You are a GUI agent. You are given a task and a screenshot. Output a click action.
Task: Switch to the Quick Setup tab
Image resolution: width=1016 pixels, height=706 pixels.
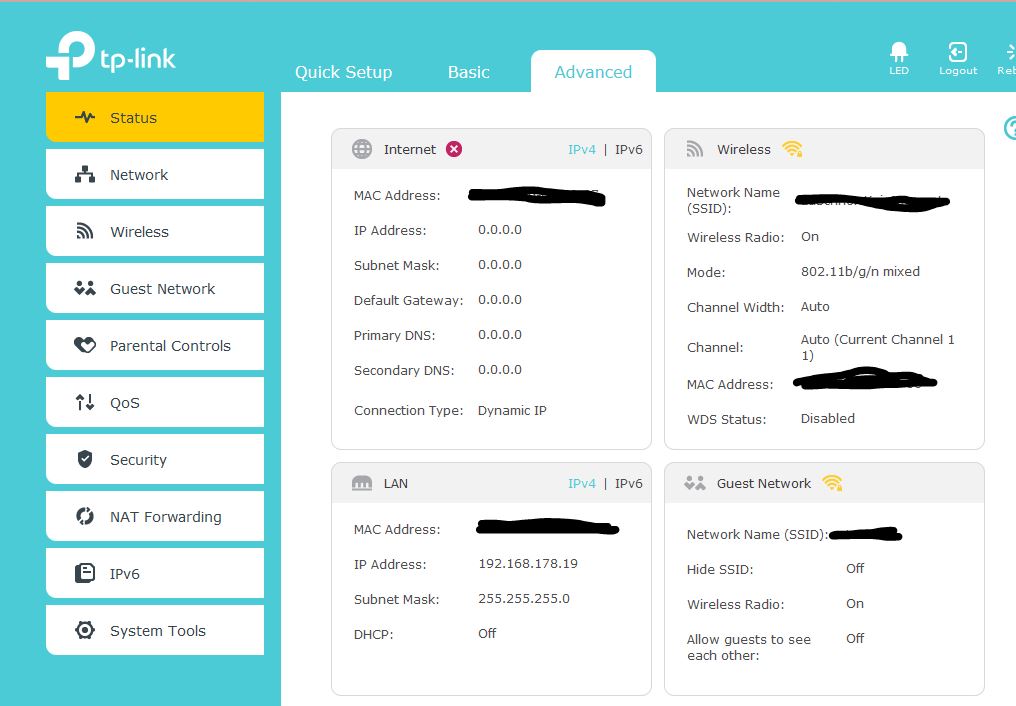343,72
